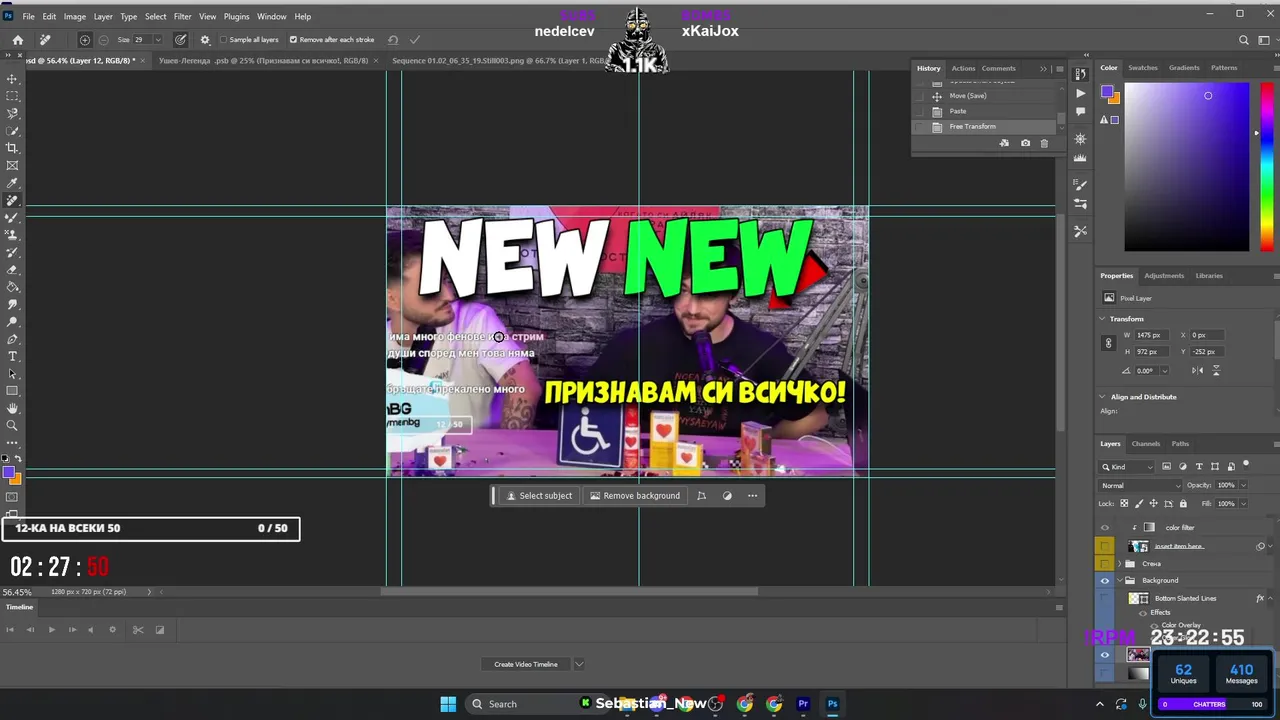Click the search icon in options bar
The width and height of the screenshot is (1280, 720).
click(1244, 40)
